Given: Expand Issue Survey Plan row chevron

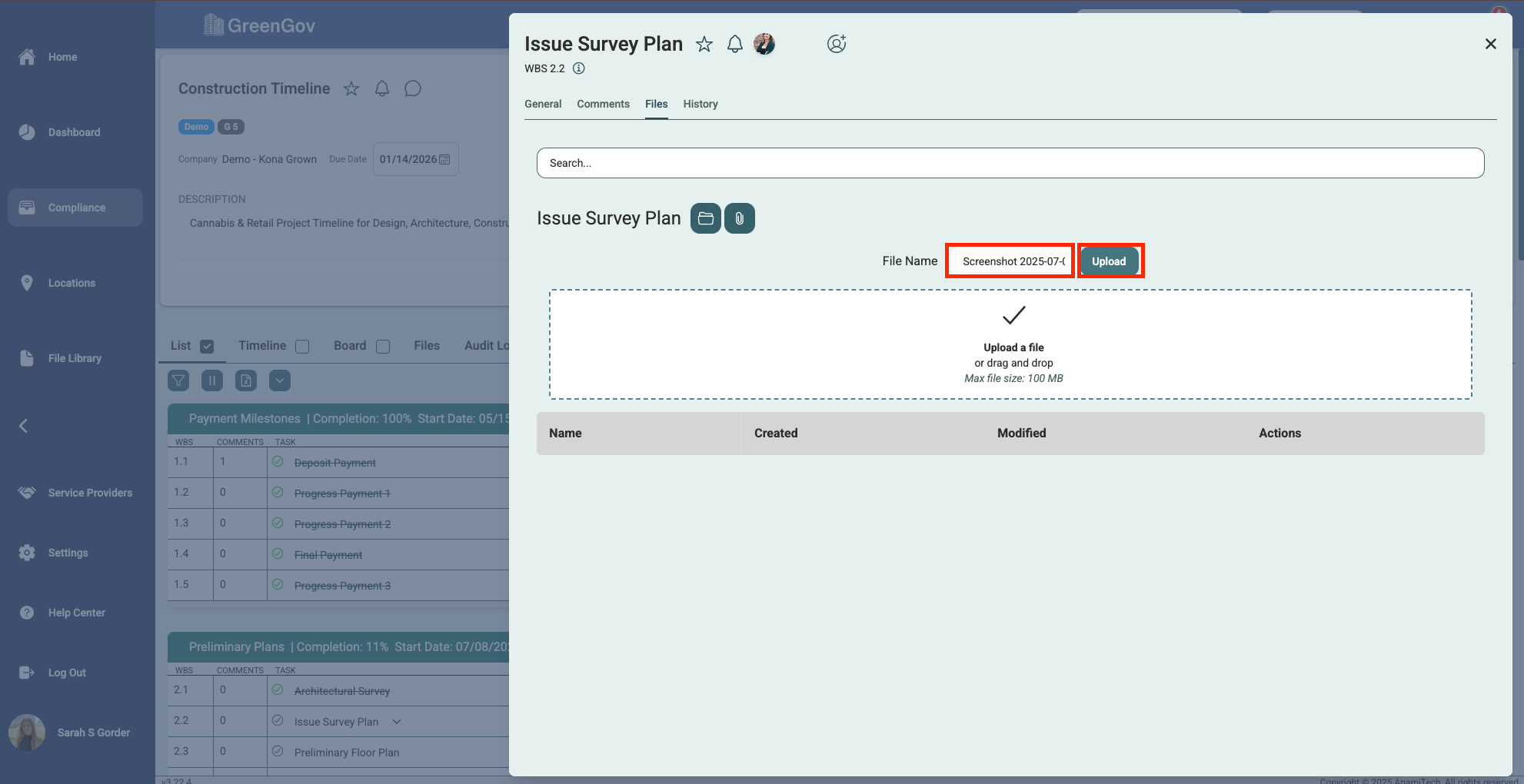Looking at the screenshot, I should click(x=397, y=722).
